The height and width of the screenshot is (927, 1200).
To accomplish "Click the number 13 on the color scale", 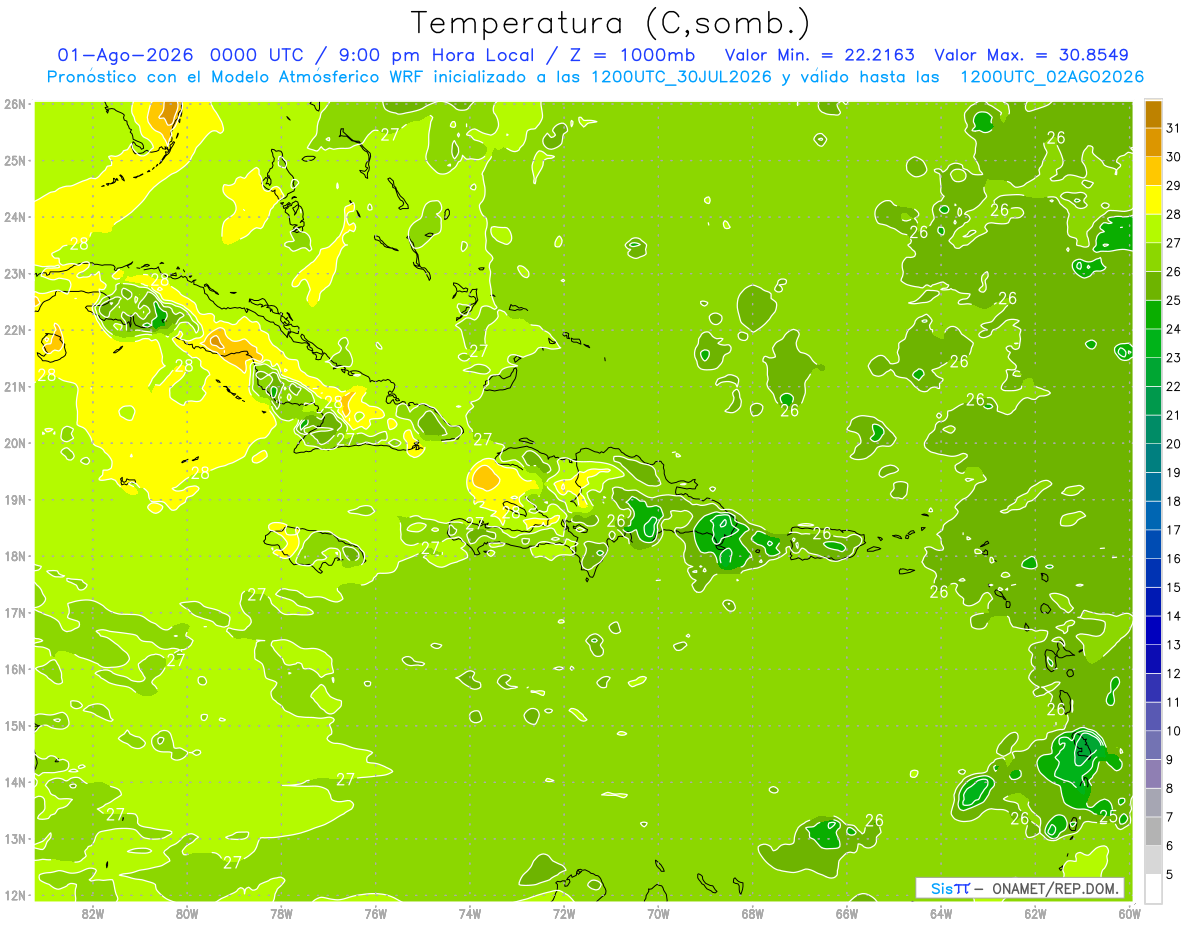I will [1174, 645].
